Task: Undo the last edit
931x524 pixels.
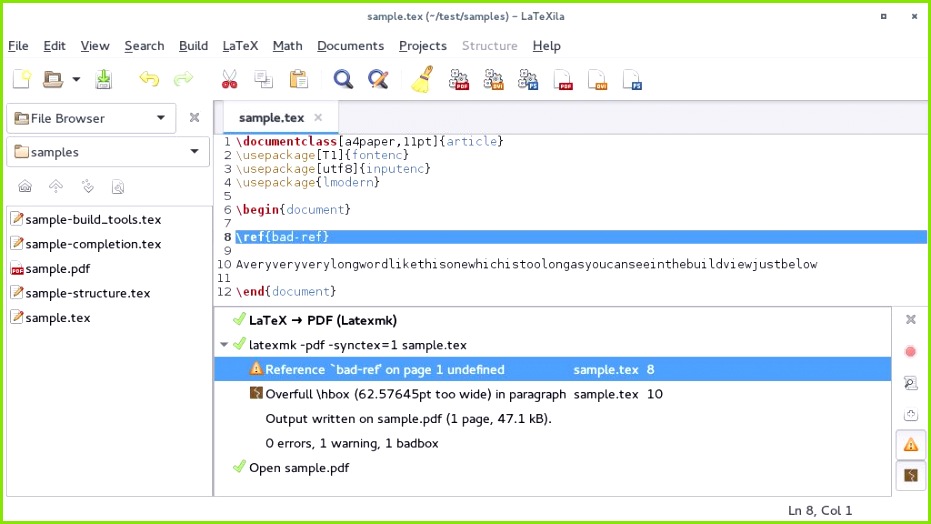Action: tap(149, 79)
